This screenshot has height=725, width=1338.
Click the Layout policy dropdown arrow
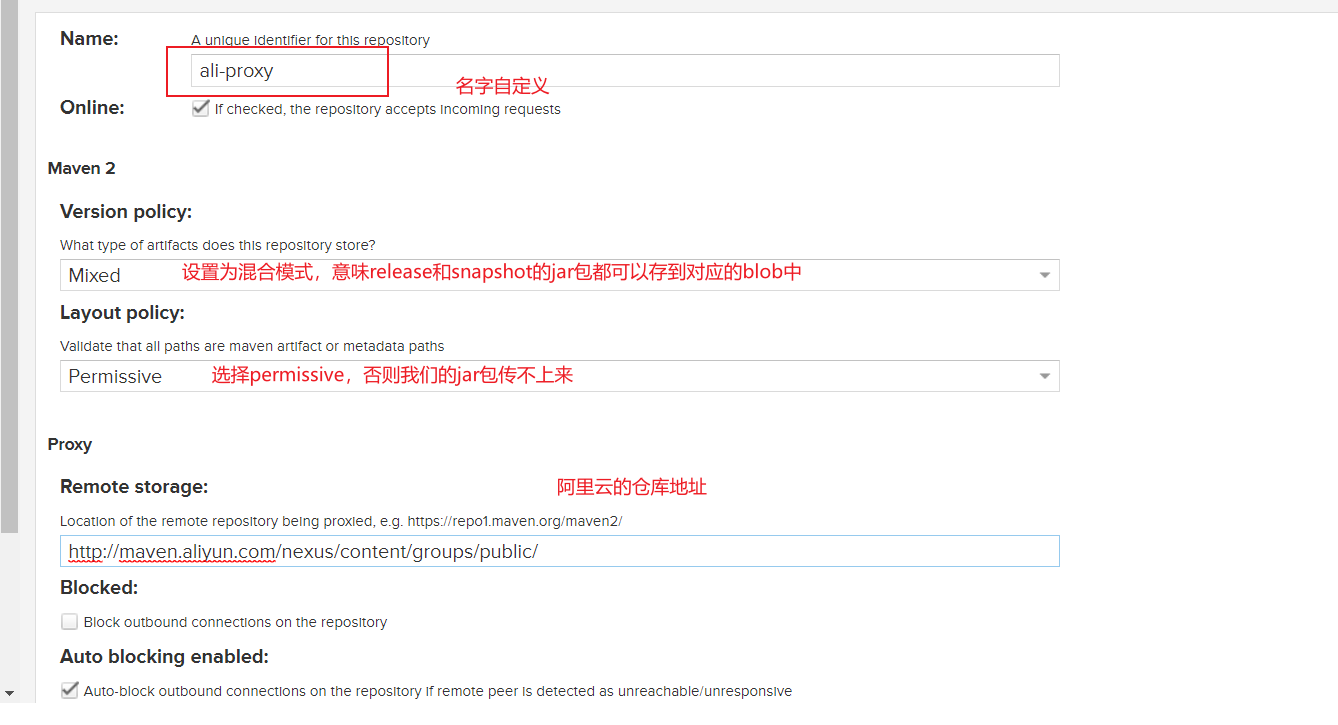[1044, 376]
